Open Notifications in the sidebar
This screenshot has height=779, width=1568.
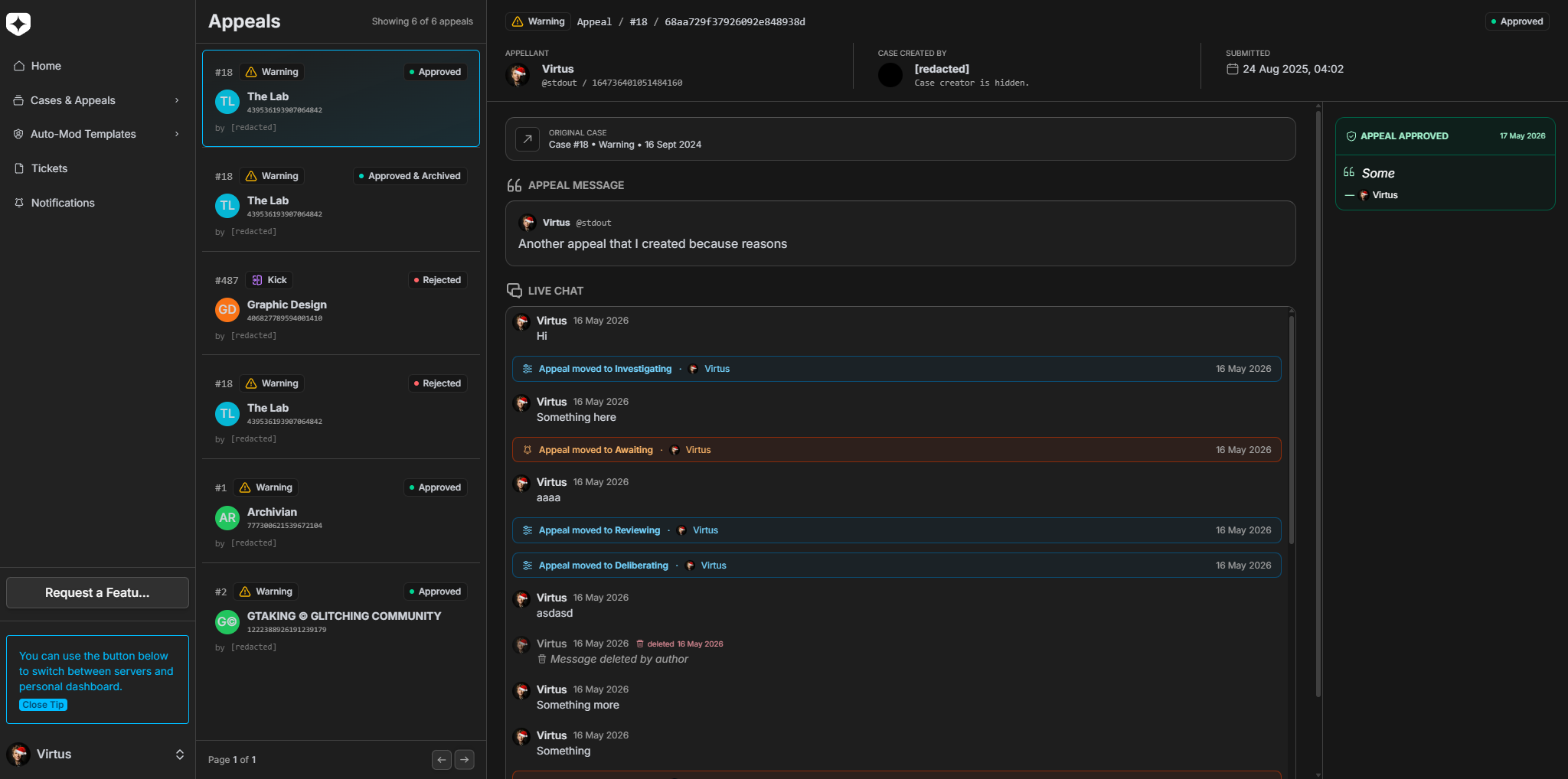(x=97, y=203)
